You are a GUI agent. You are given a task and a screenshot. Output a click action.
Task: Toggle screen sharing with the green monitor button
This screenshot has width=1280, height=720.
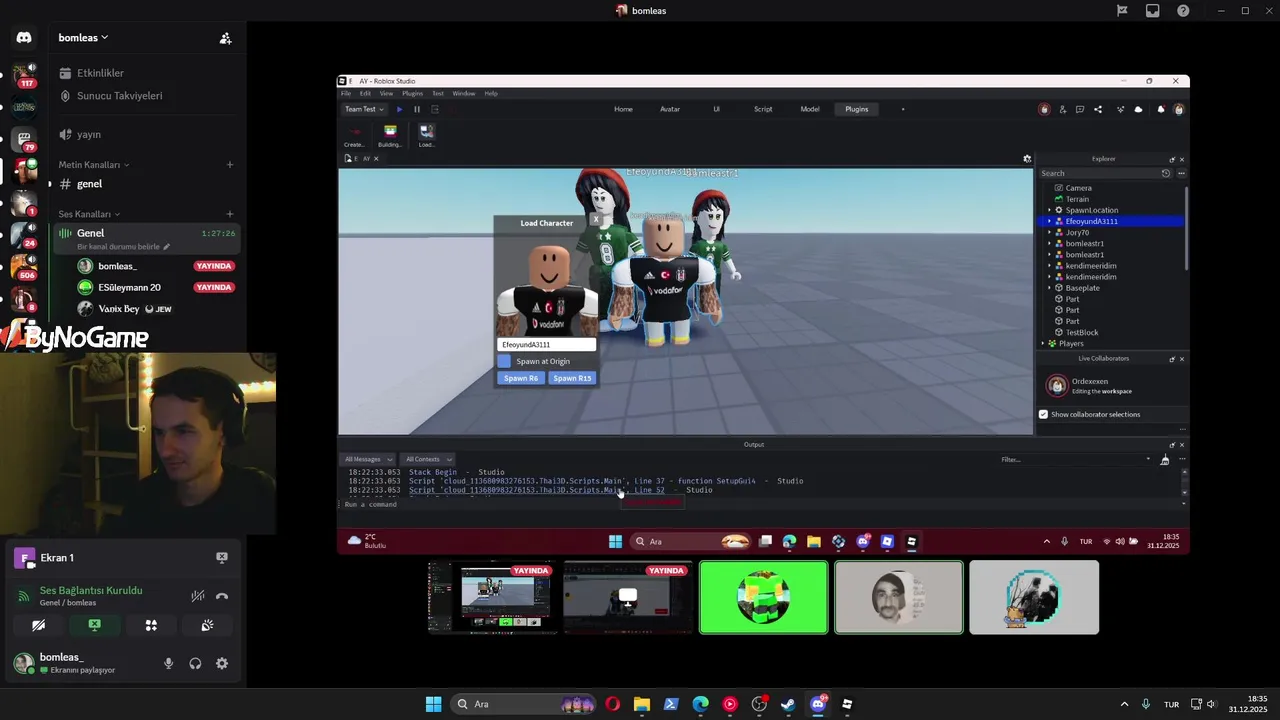(x=94, y=625)
